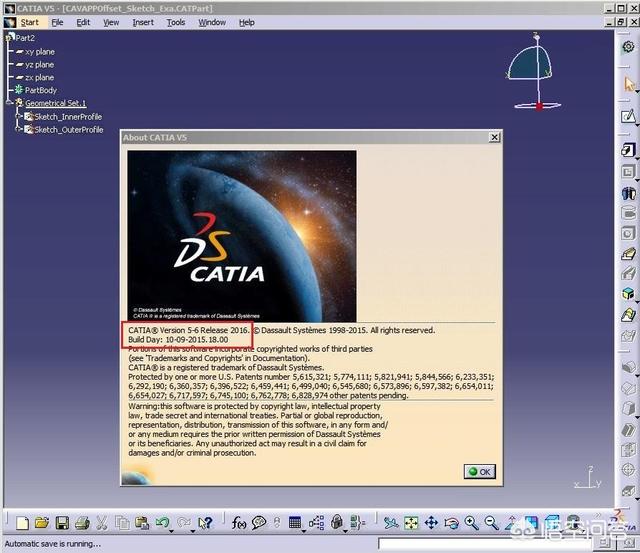Click the What's This help cursor icon
Viewport: 640px width, 553px height.
point(205,523)
